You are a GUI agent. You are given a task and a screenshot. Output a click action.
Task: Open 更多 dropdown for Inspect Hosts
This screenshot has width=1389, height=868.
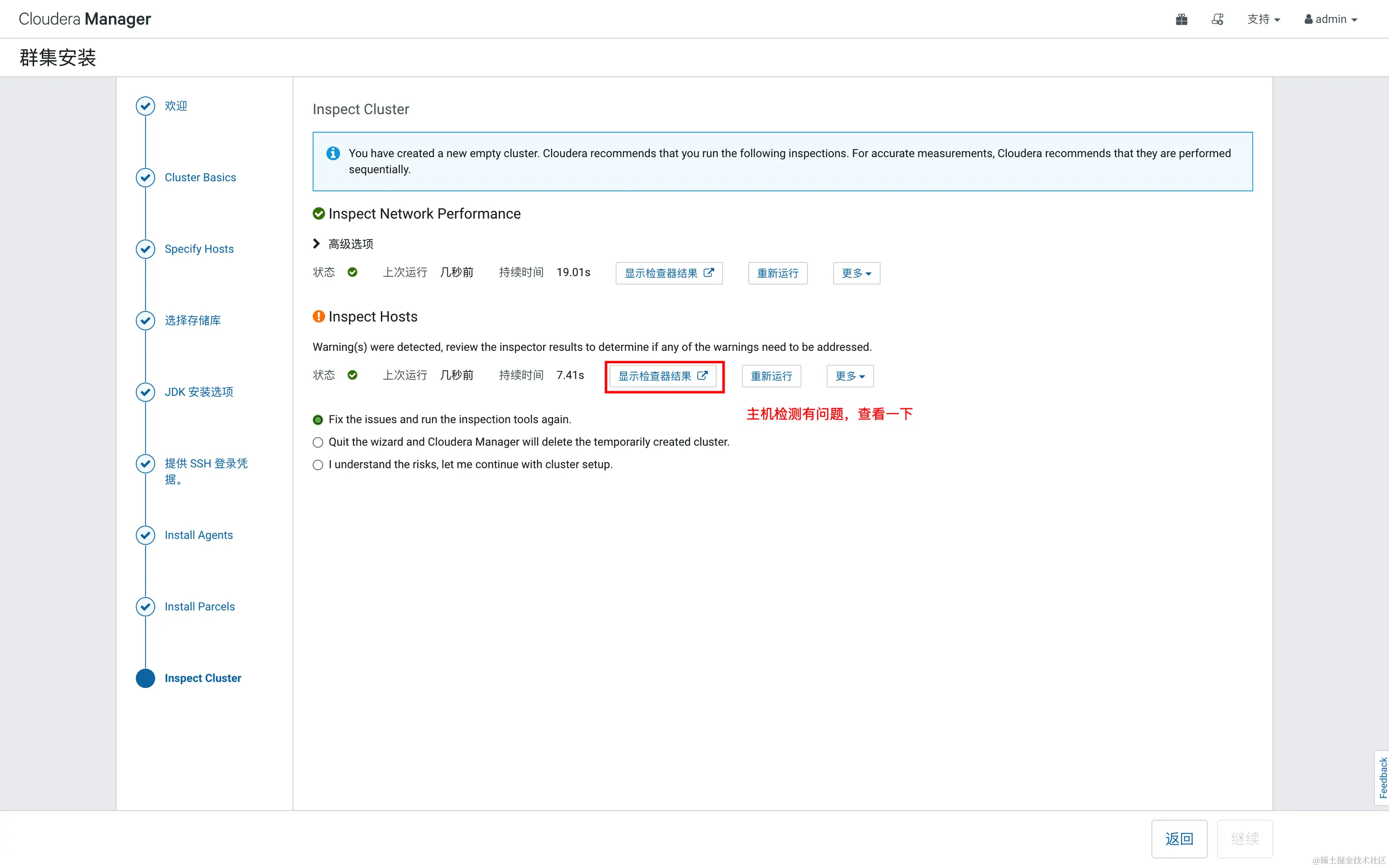click(850, 376)
